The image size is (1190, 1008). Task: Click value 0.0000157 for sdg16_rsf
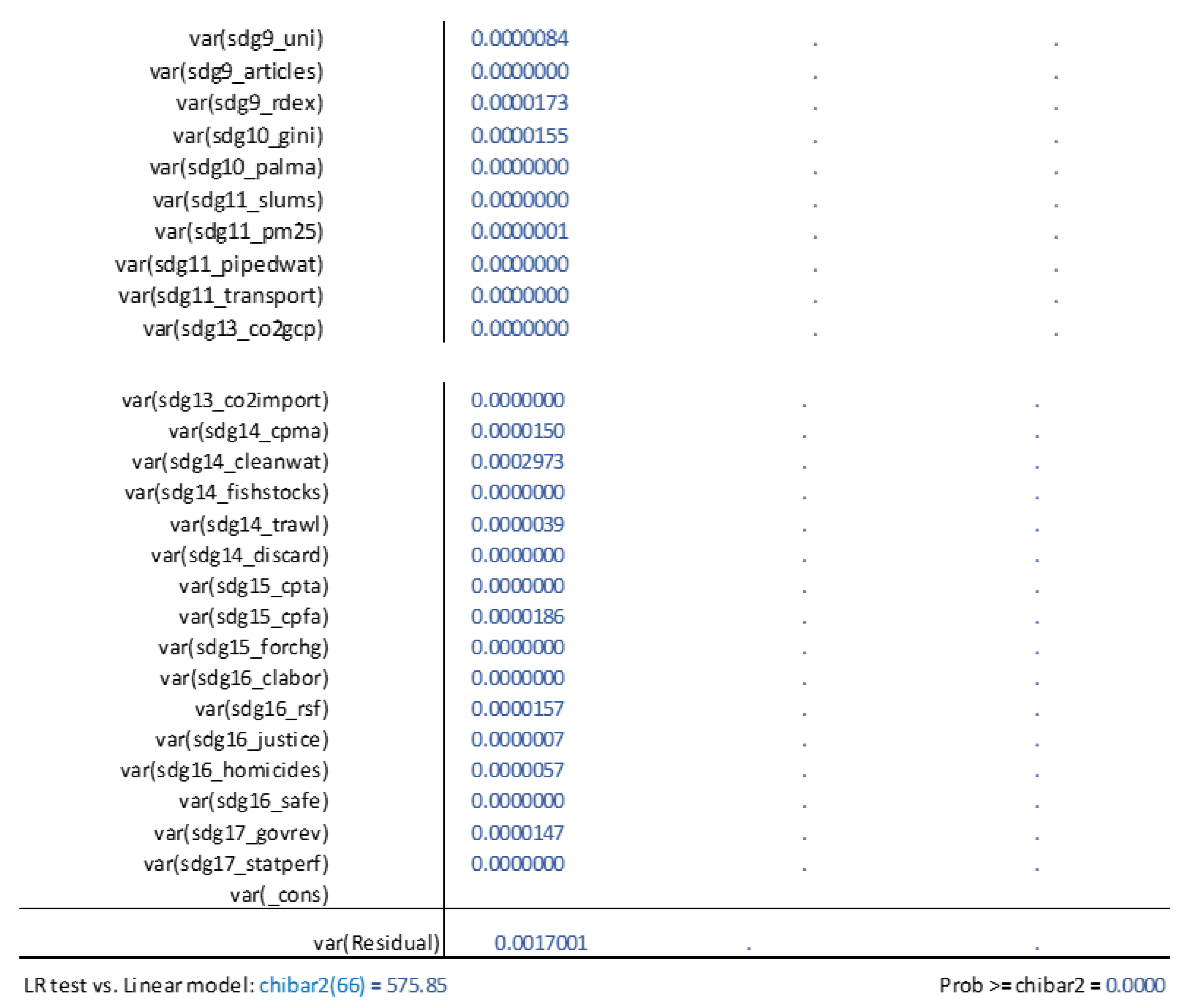517,709
